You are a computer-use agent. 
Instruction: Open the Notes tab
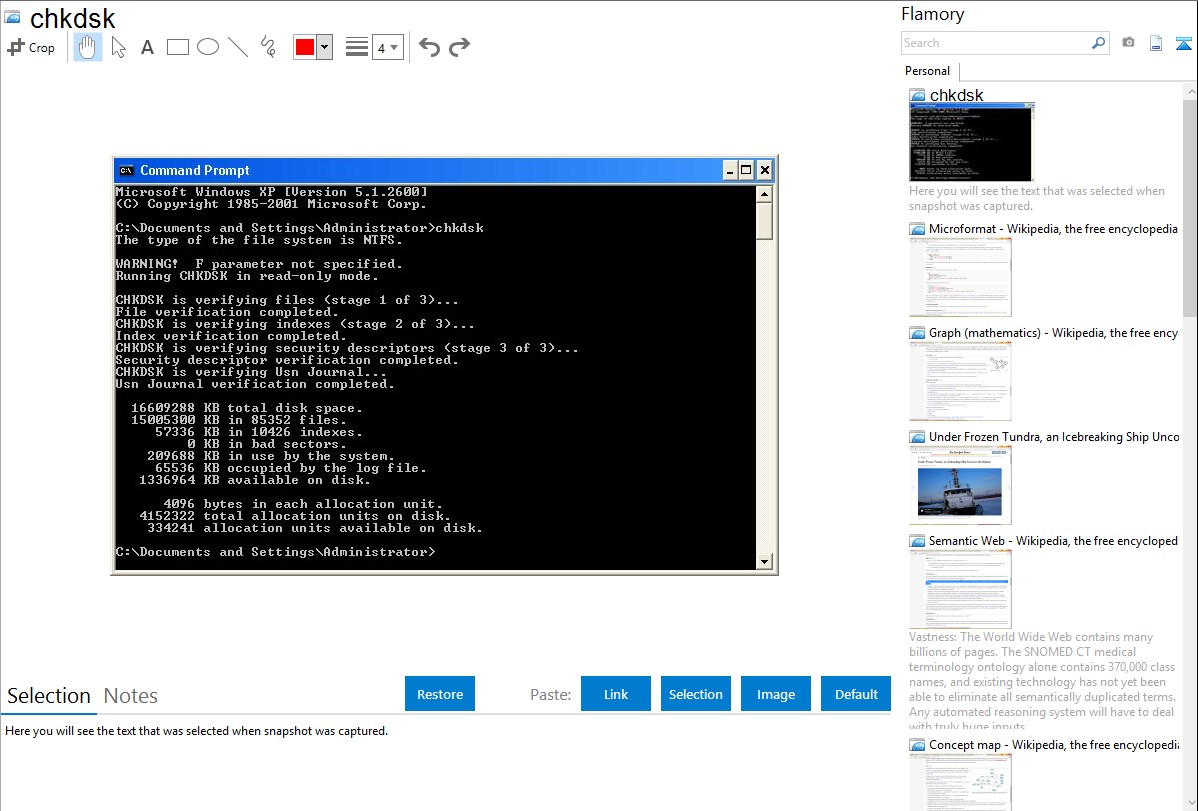[131, 696]
